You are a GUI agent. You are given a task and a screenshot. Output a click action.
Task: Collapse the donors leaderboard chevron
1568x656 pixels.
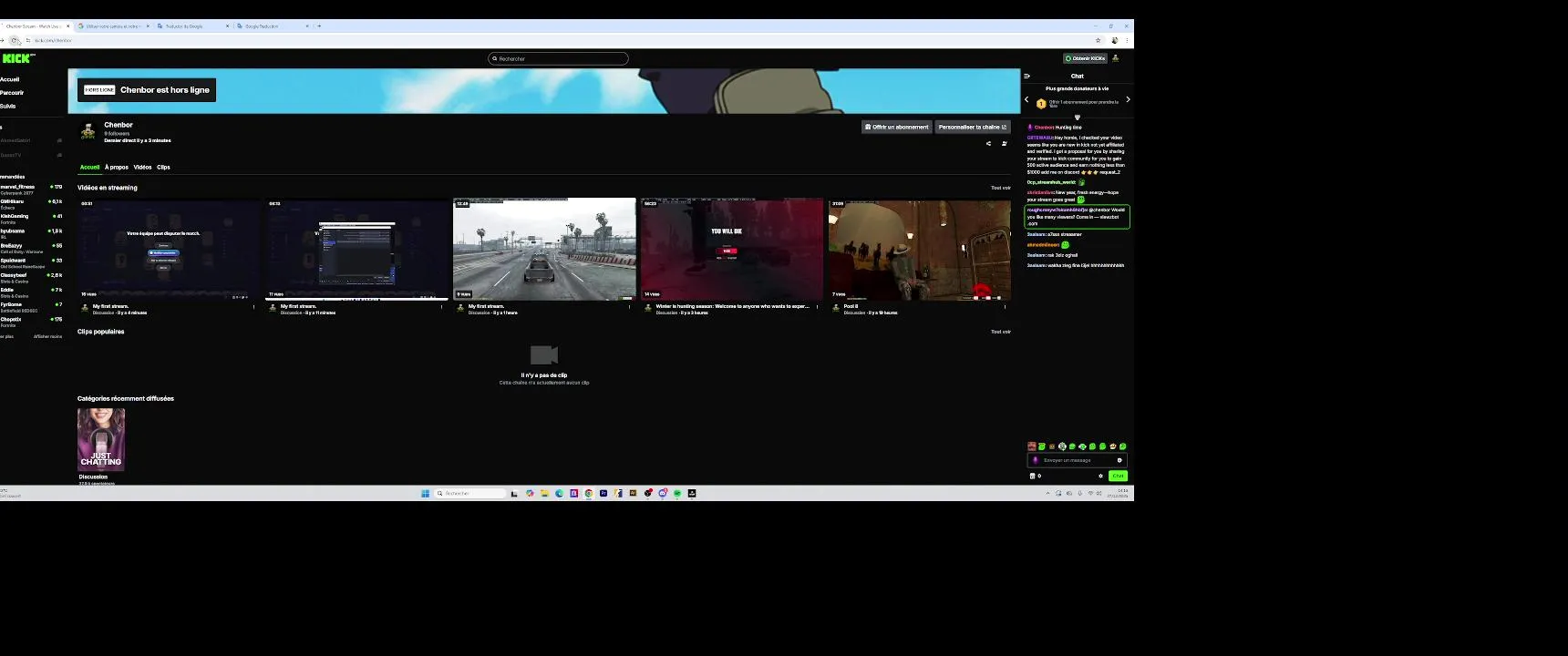[x=1077, y=118]
